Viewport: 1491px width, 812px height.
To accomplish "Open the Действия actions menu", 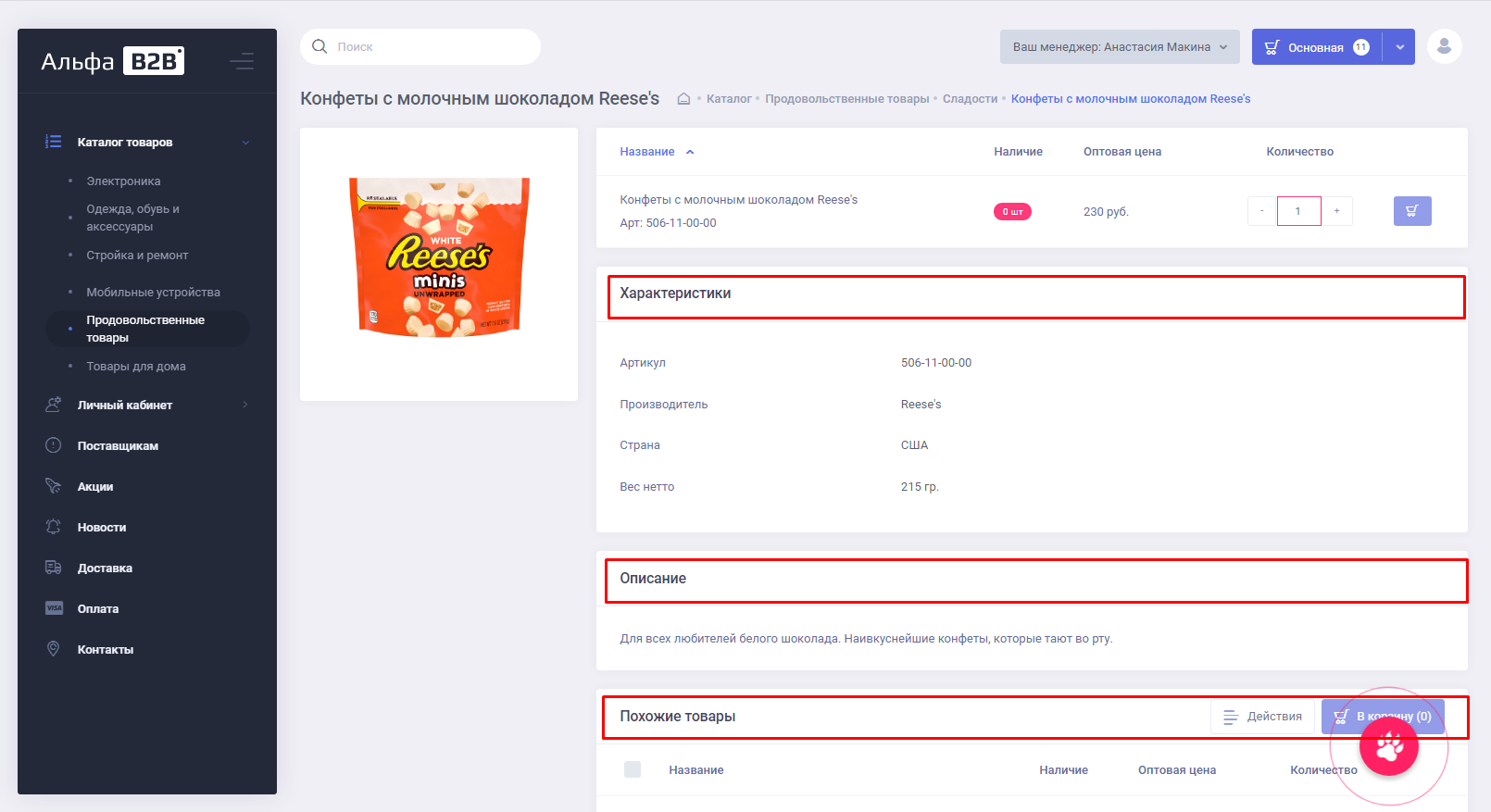I will click(x=1262, y=717).
